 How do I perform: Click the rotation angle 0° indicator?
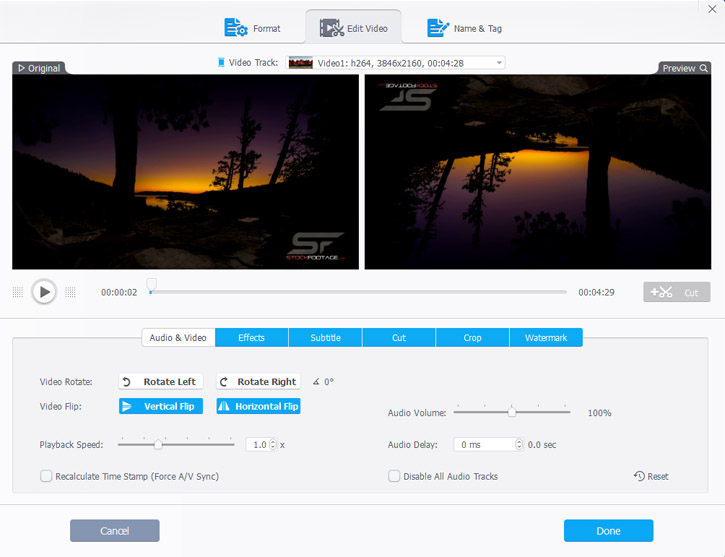[323, 382]
